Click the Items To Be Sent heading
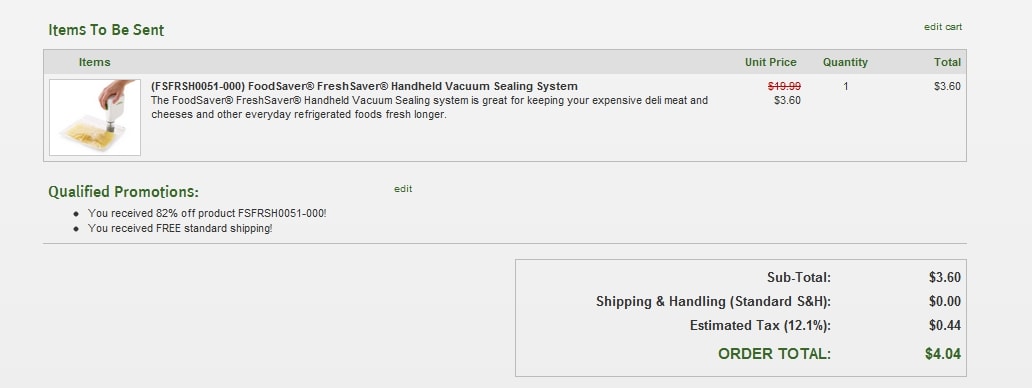 coord(106,30)
